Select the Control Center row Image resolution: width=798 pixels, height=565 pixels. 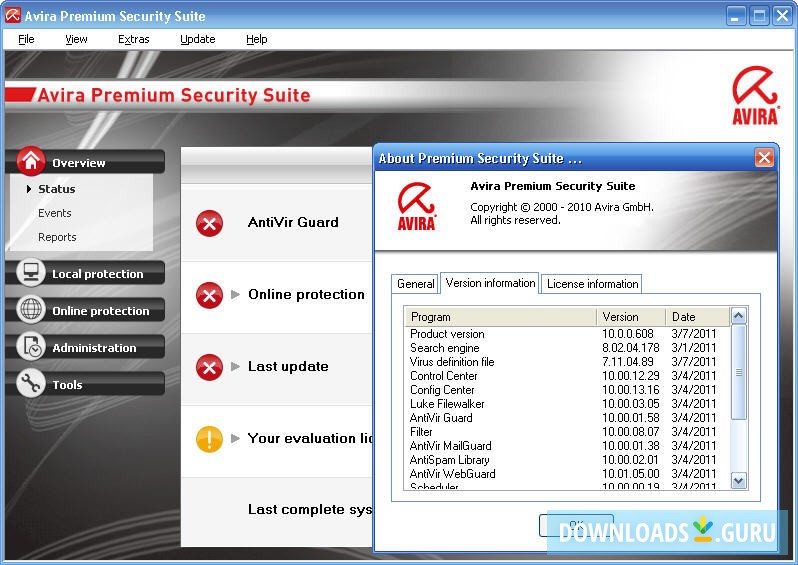[x=567, y=376]
